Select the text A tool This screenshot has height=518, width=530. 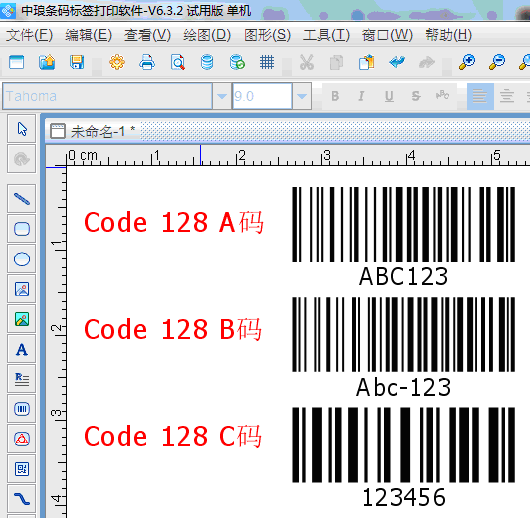pyautogui.click(x=22, y=349)
